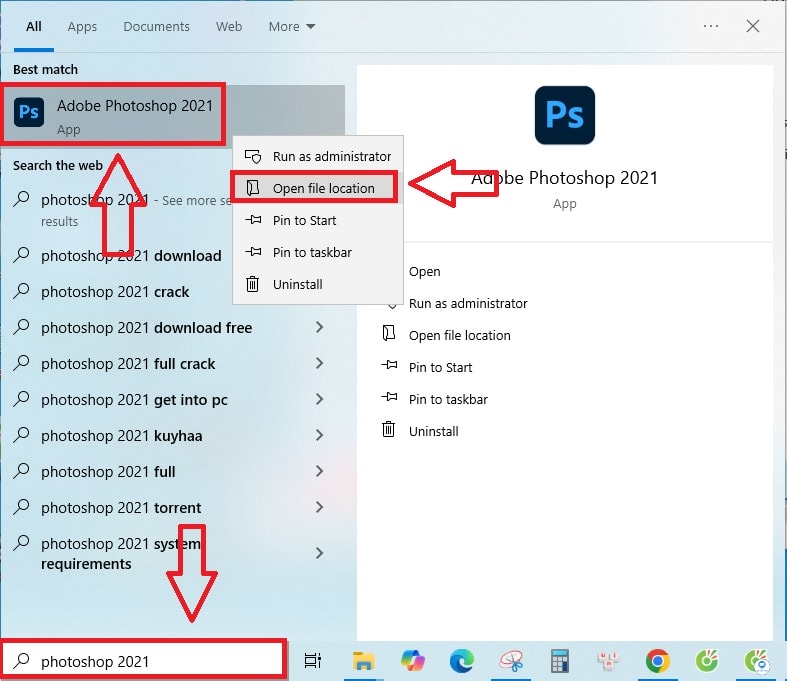The height and width of the screenshot is (681, 787).
Task: Click search icon beside photoshop 2021 download
Action: 22,255
